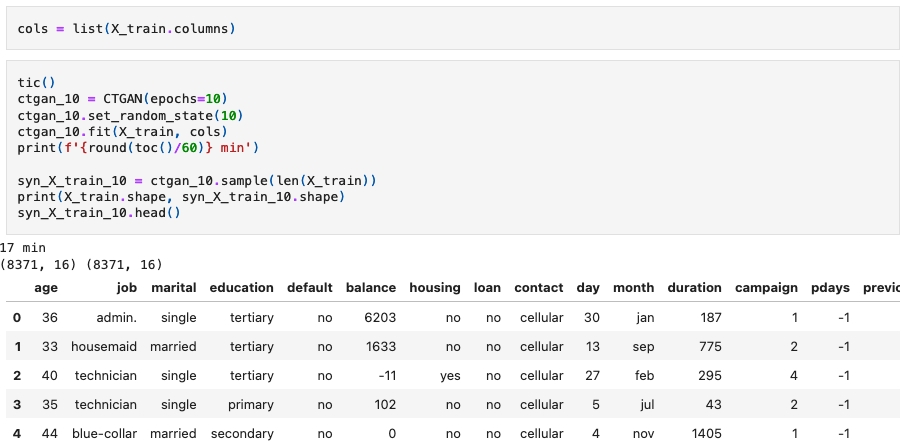The width and height of the screenshot is (903, 444).
Task: Click the balance value 6203
Action: [x=381, y=318]
